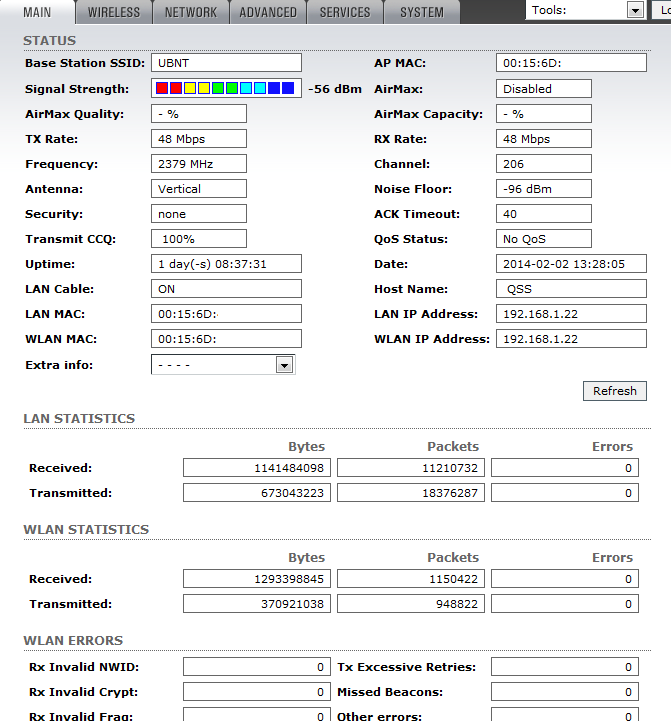Click the Uptime value field
The height and width of the screenshot is (721, 671).
[226, 263]
